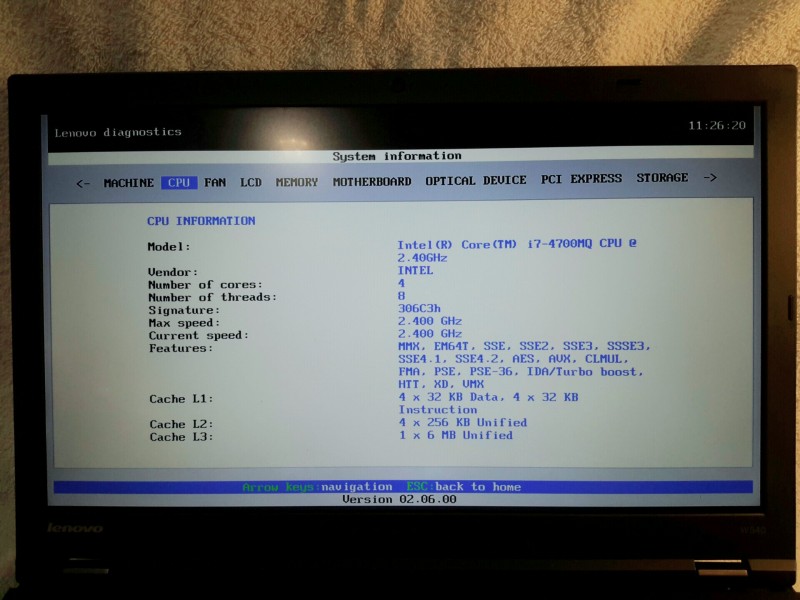Image resolution: width=800 pixels, height=600 pixels.
Task: Click the ESC back to home hint
Action: [x=464, y=487]
